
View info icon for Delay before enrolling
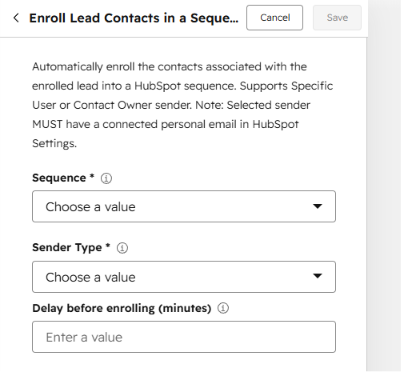tap(223, 308)
